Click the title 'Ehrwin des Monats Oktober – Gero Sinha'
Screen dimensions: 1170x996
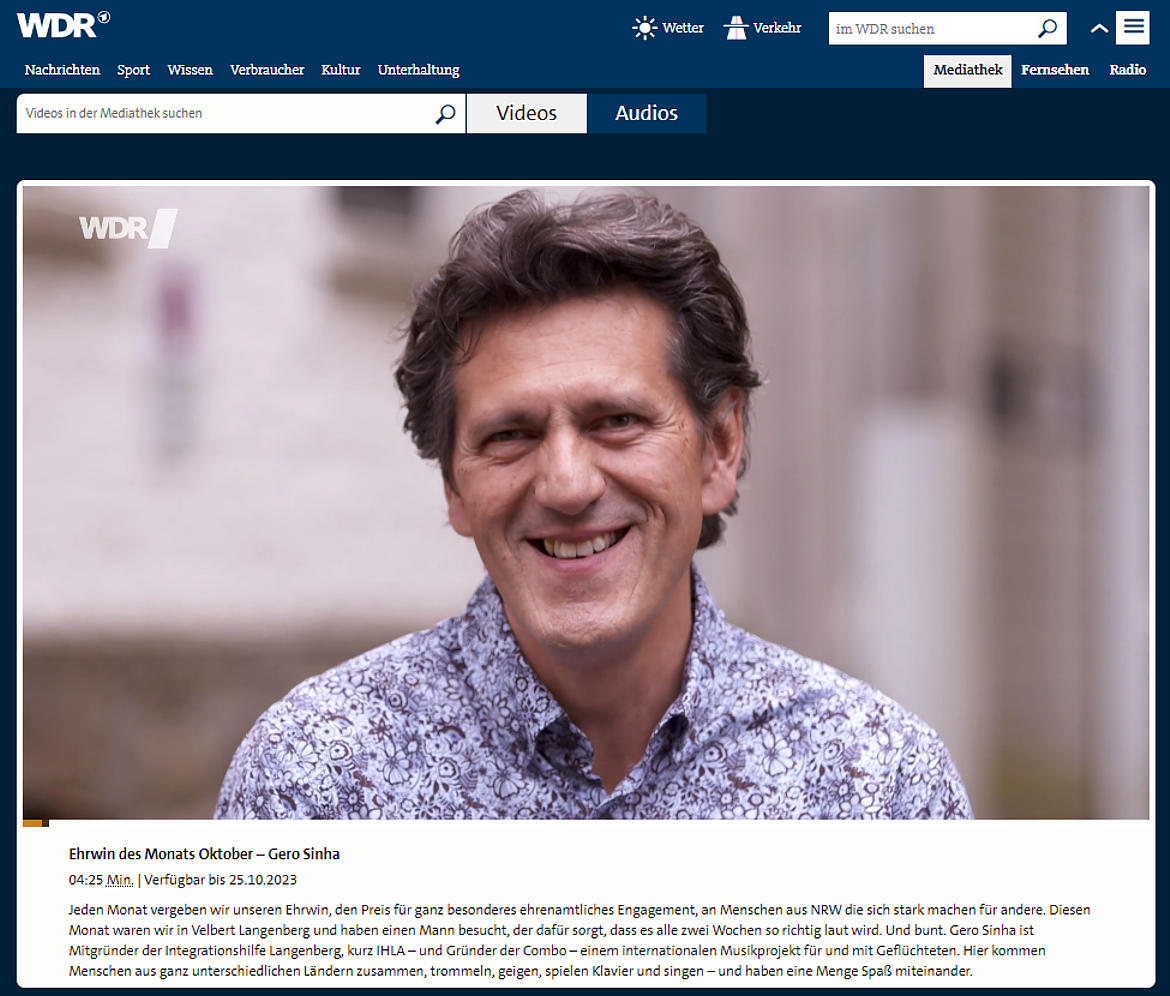[204, 854]
